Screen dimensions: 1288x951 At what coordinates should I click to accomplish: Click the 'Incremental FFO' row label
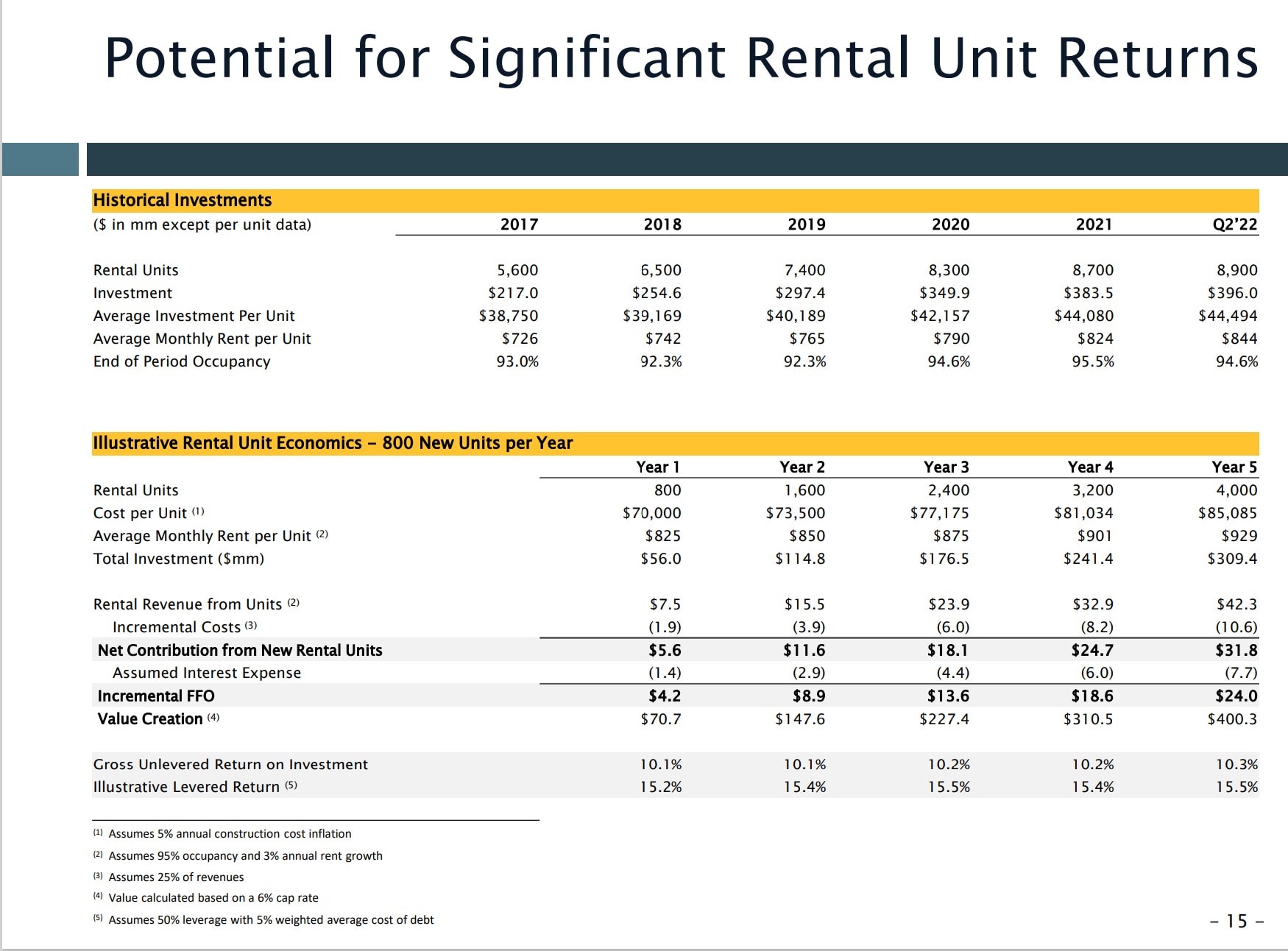(x=156, y=696)
